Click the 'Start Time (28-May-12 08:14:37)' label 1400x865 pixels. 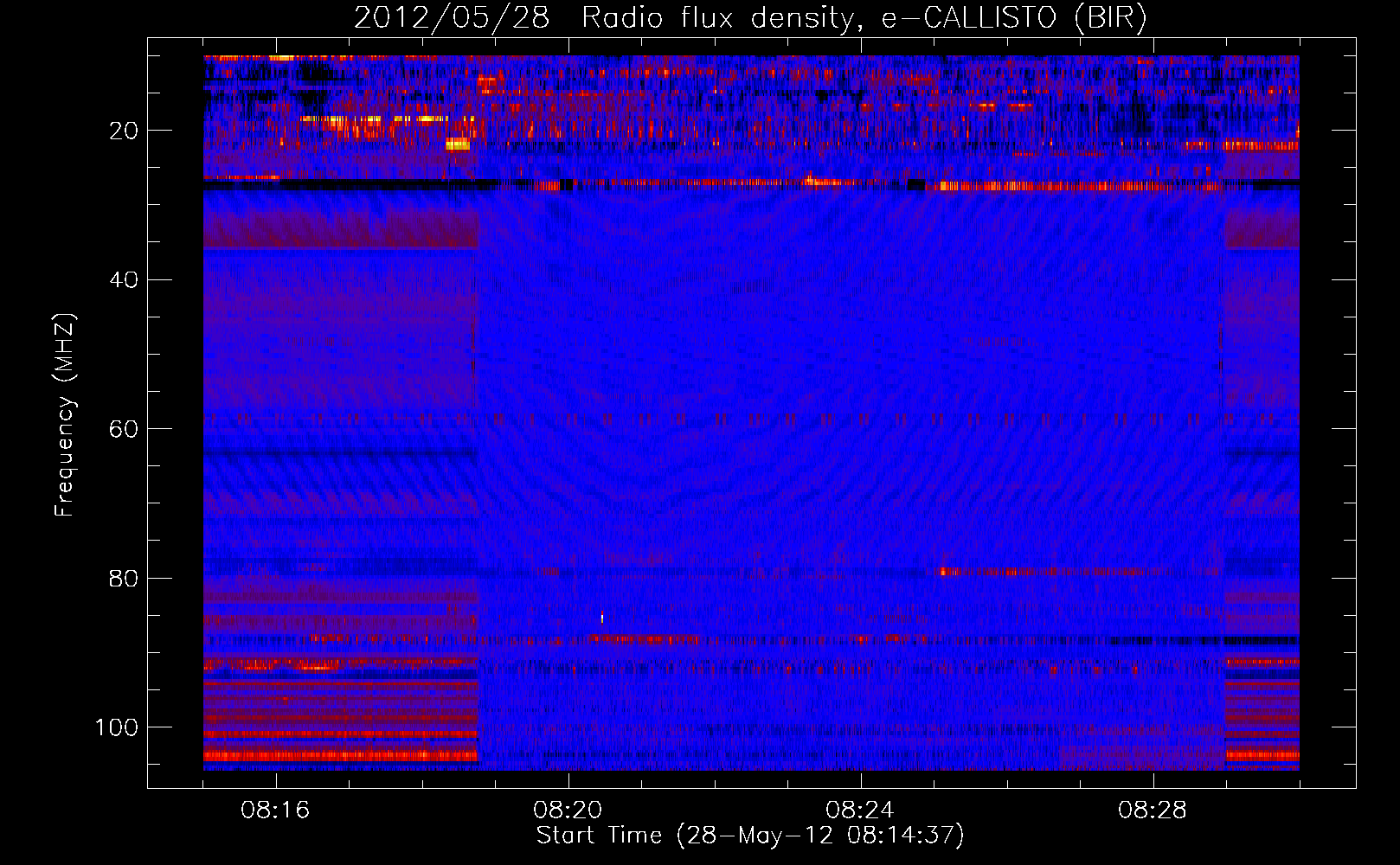point(750,836)
